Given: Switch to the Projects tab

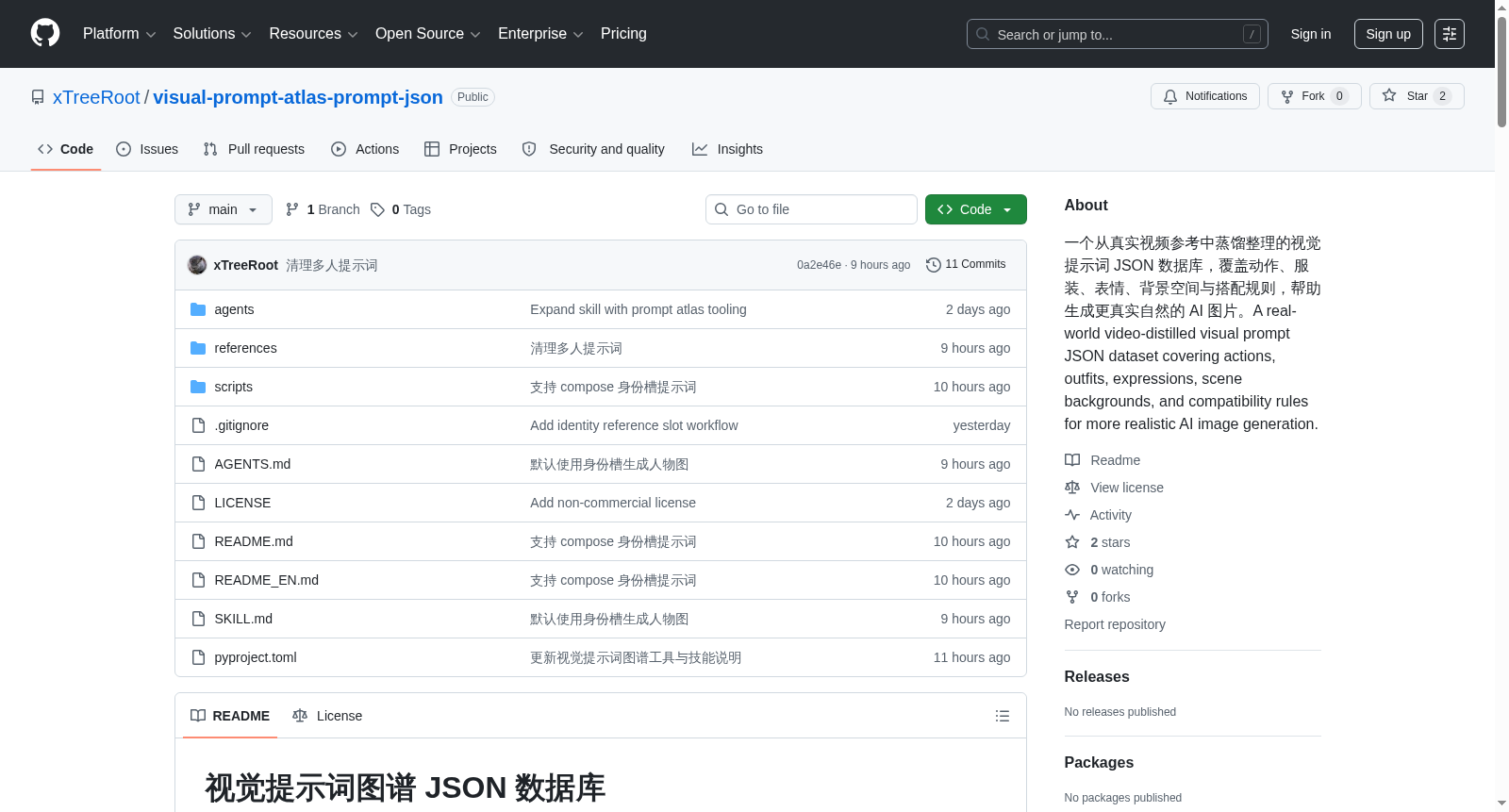Looking at the screenshot, I should coord(460,149).
